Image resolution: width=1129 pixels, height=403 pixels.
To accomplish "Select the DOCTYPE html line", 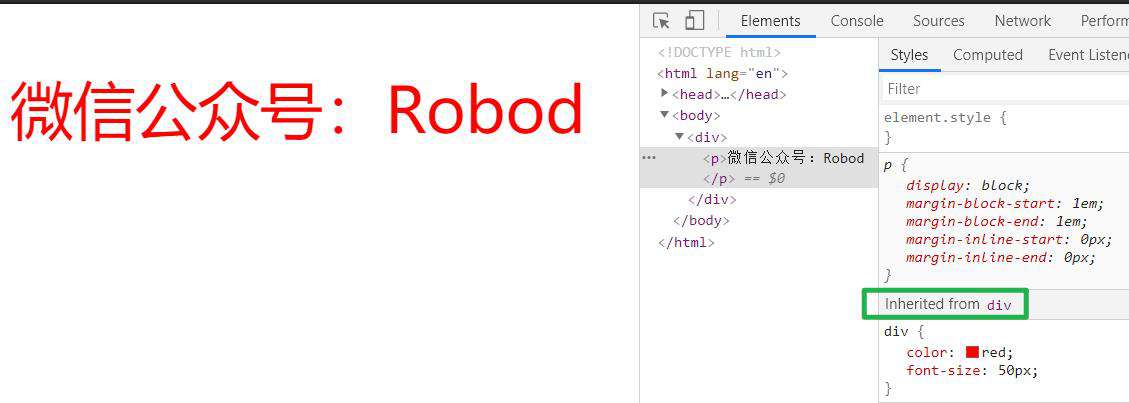I will coord(719,53).
